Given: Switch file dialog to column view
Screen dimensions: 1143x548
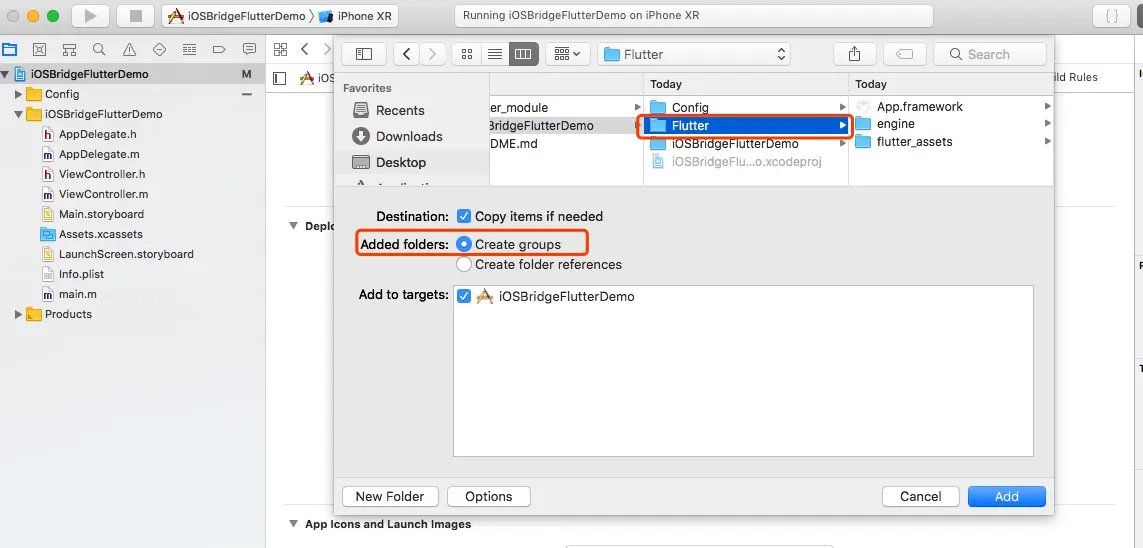Looking at the screenshot, I should [523, 54].
